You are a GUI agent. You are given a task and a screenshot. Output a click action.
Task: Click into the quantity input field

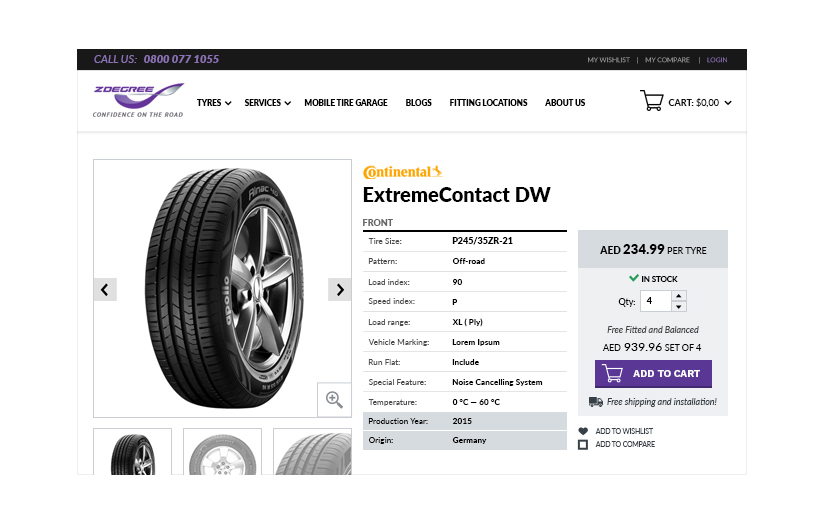coord(656,301)
